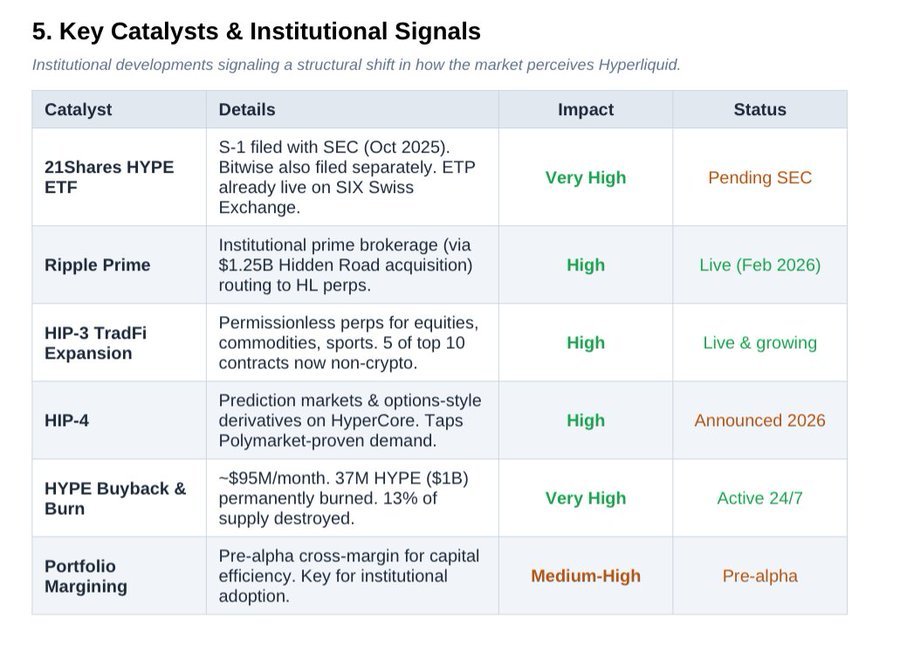
Task: Click the "Portfolio Margining" catalyst cell
Action: 86,576
